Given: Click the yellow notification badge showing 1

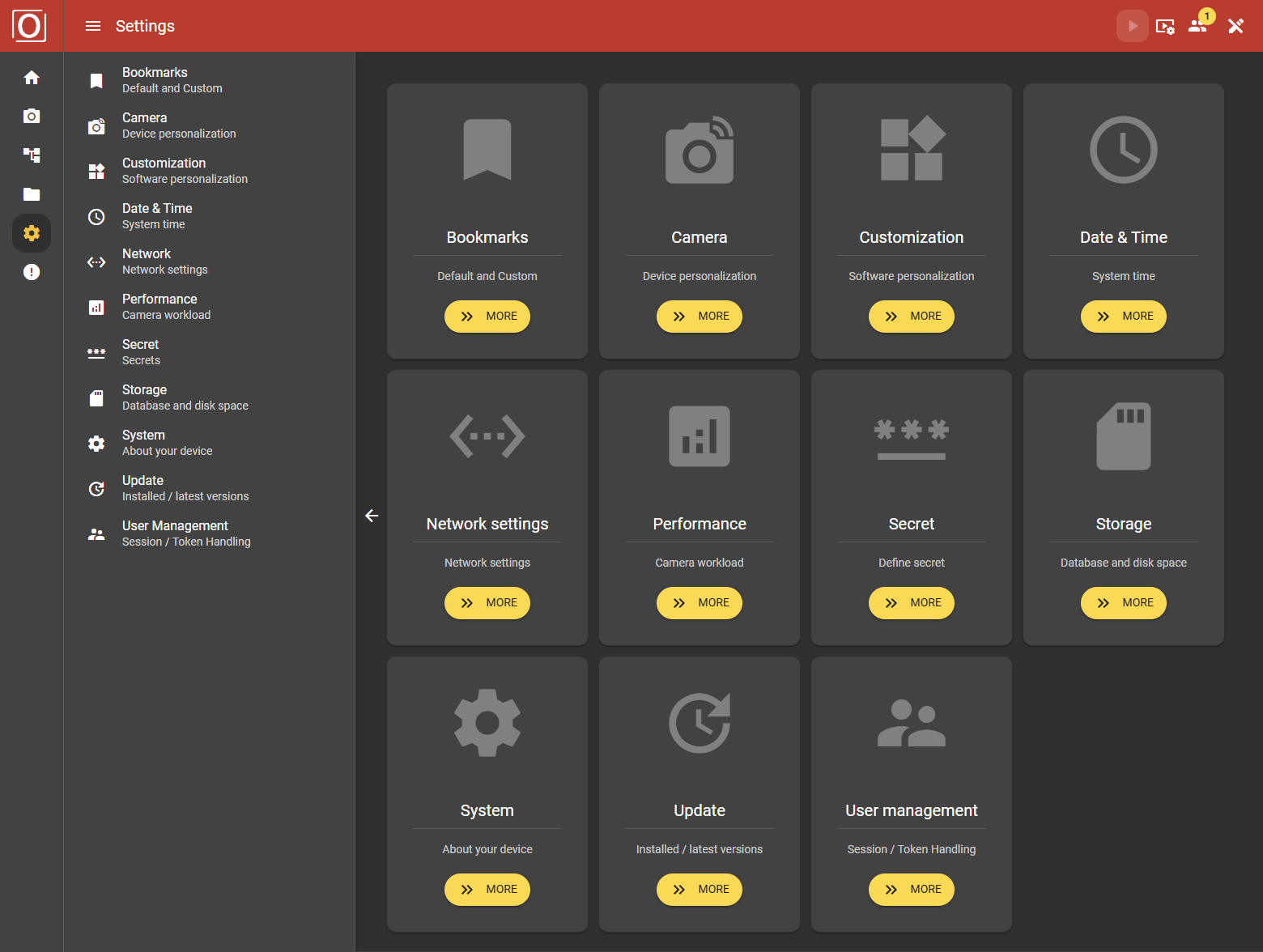Looking at the screenshot, I should (1207, 15).
